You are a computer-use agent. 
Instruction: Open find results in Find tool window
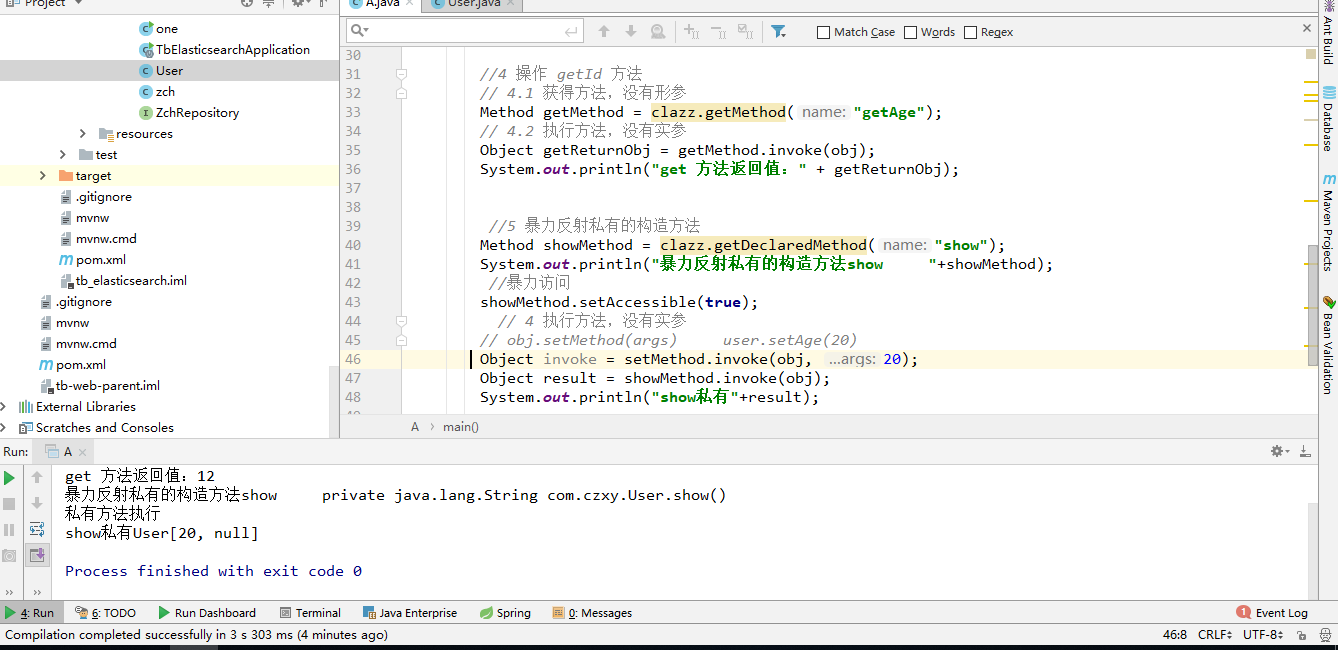(x=658, y=32)
